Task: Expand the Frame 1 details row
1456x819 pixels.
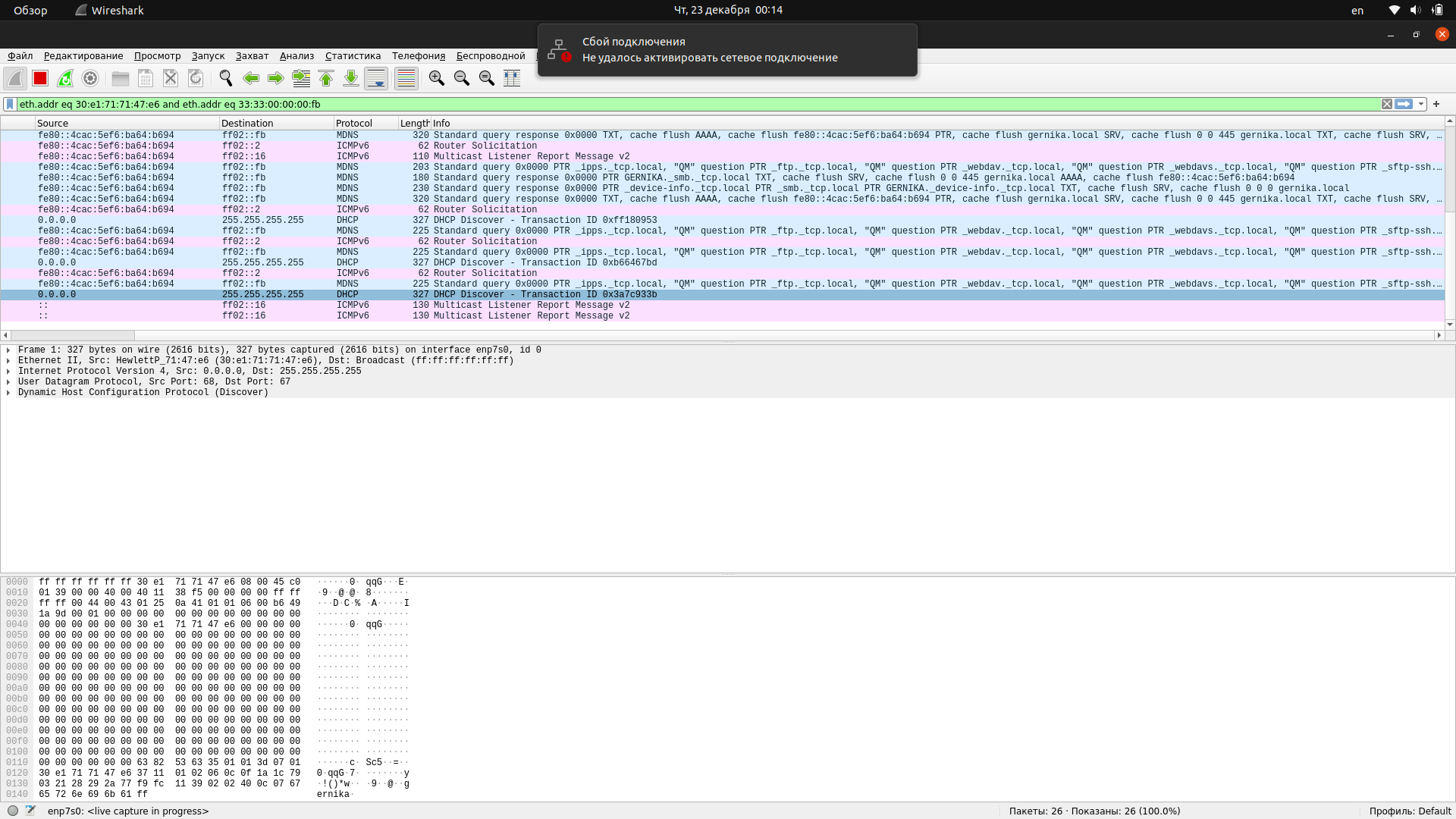Action: (8, 350)
